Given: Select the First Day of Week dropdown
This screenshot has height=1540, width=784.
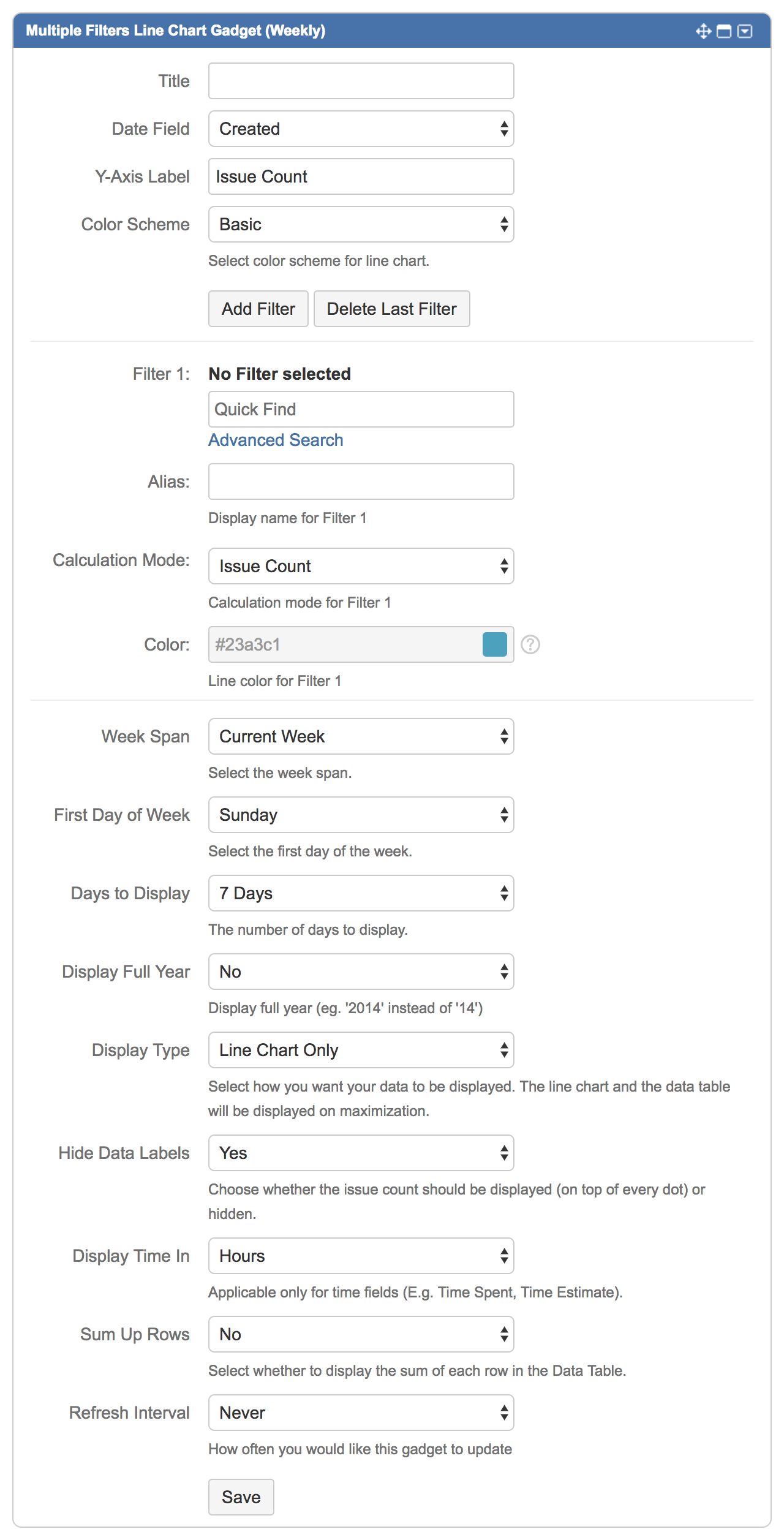Looking at the screenshot, I should pyautogui.click(x=361, y=815).
